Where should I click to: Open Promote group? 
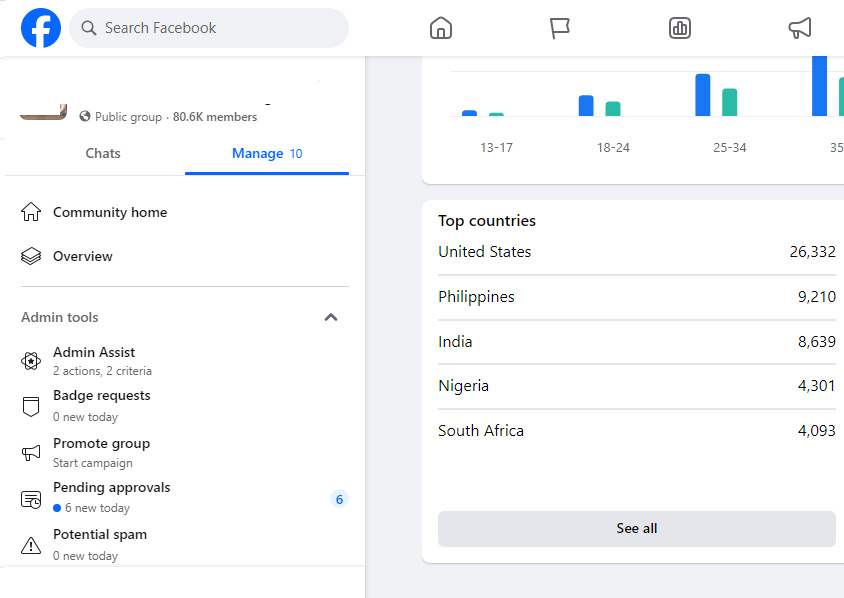(x=185, y=453)
